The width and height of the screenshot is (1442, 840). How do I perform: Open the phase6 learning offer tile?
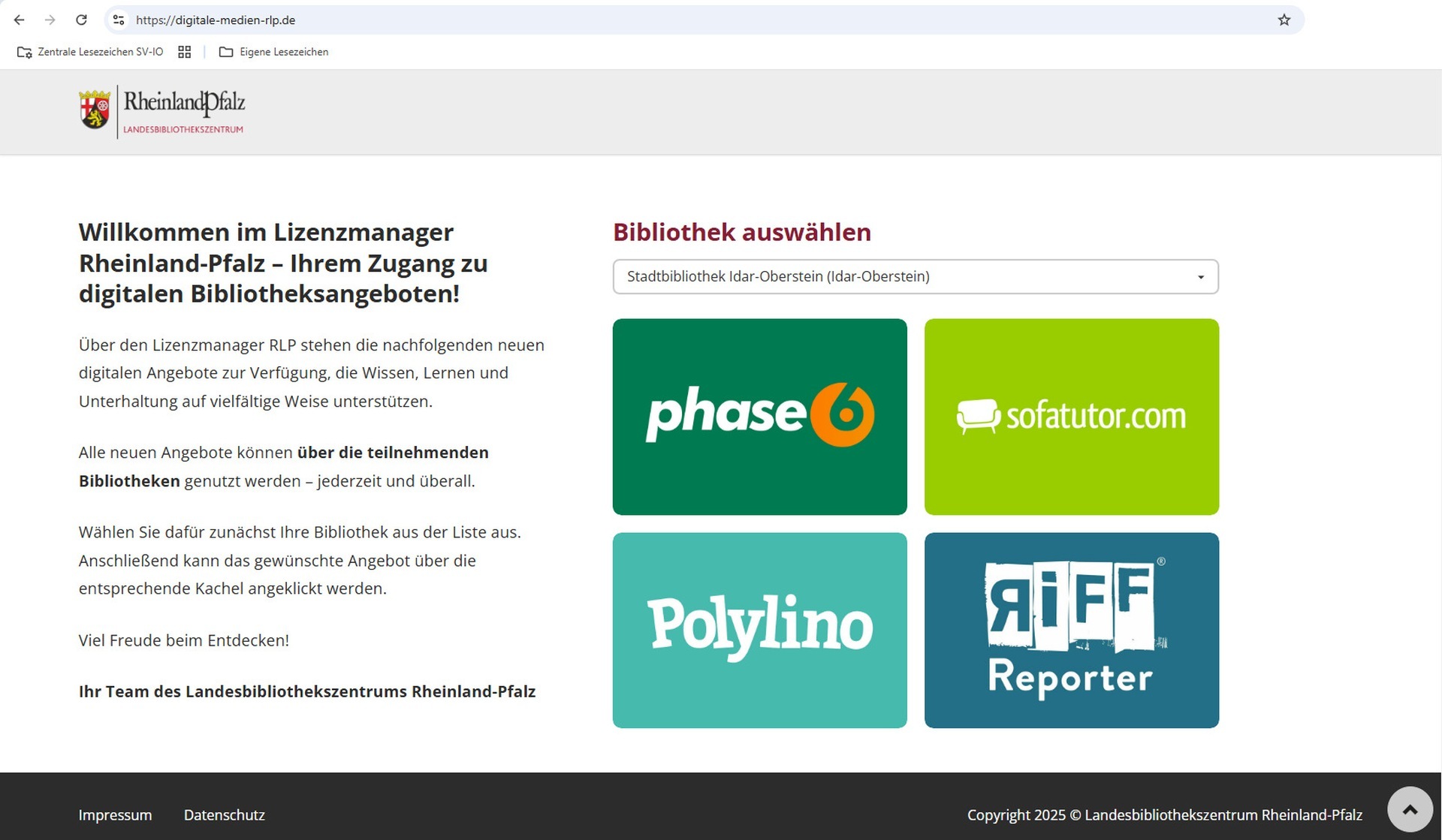759,417
